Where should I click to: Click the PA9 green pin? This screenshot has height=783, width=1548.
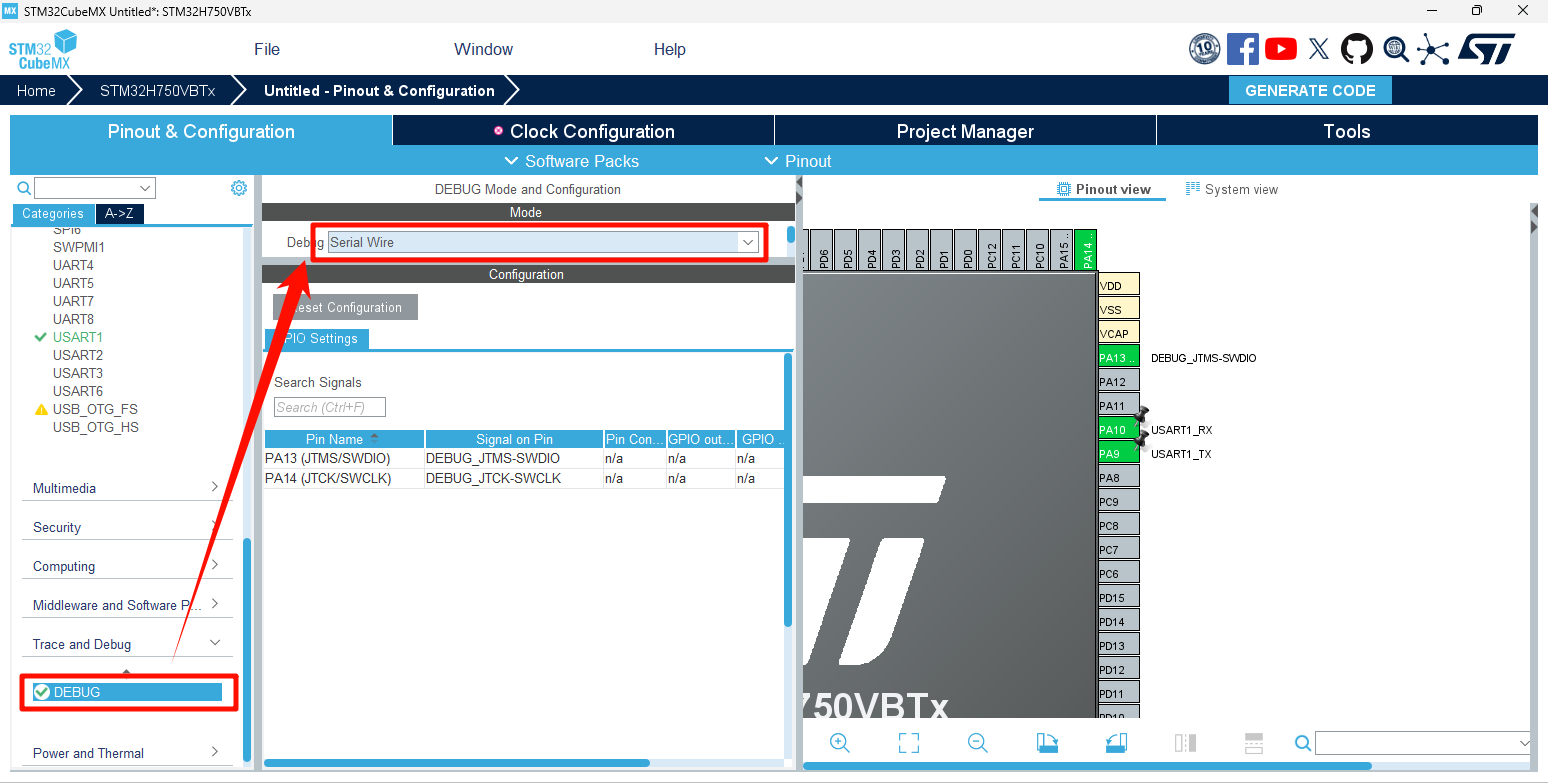pos(1119,454)
